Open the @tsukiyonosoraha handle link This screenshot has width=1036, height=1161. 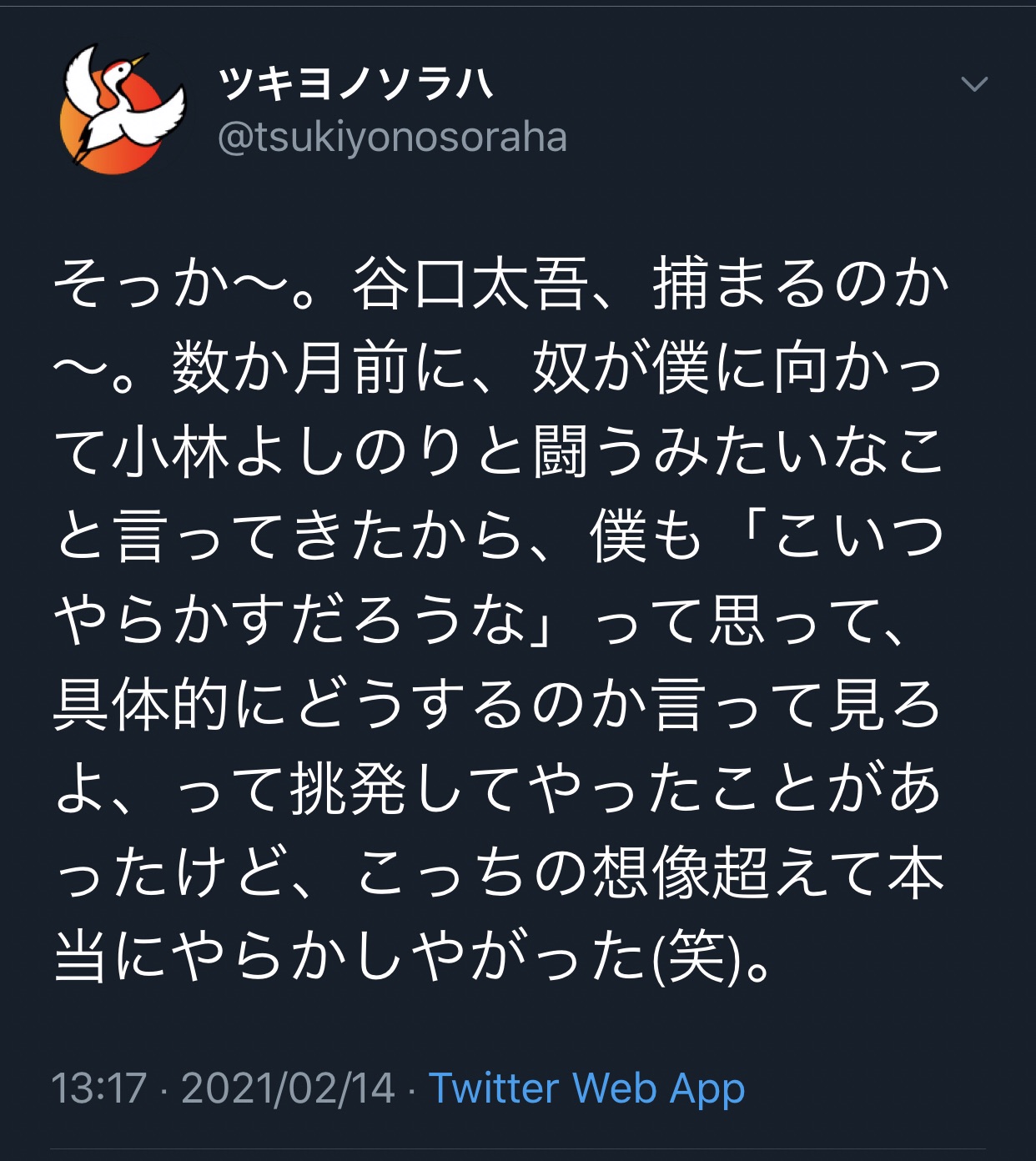click(392, 138)
